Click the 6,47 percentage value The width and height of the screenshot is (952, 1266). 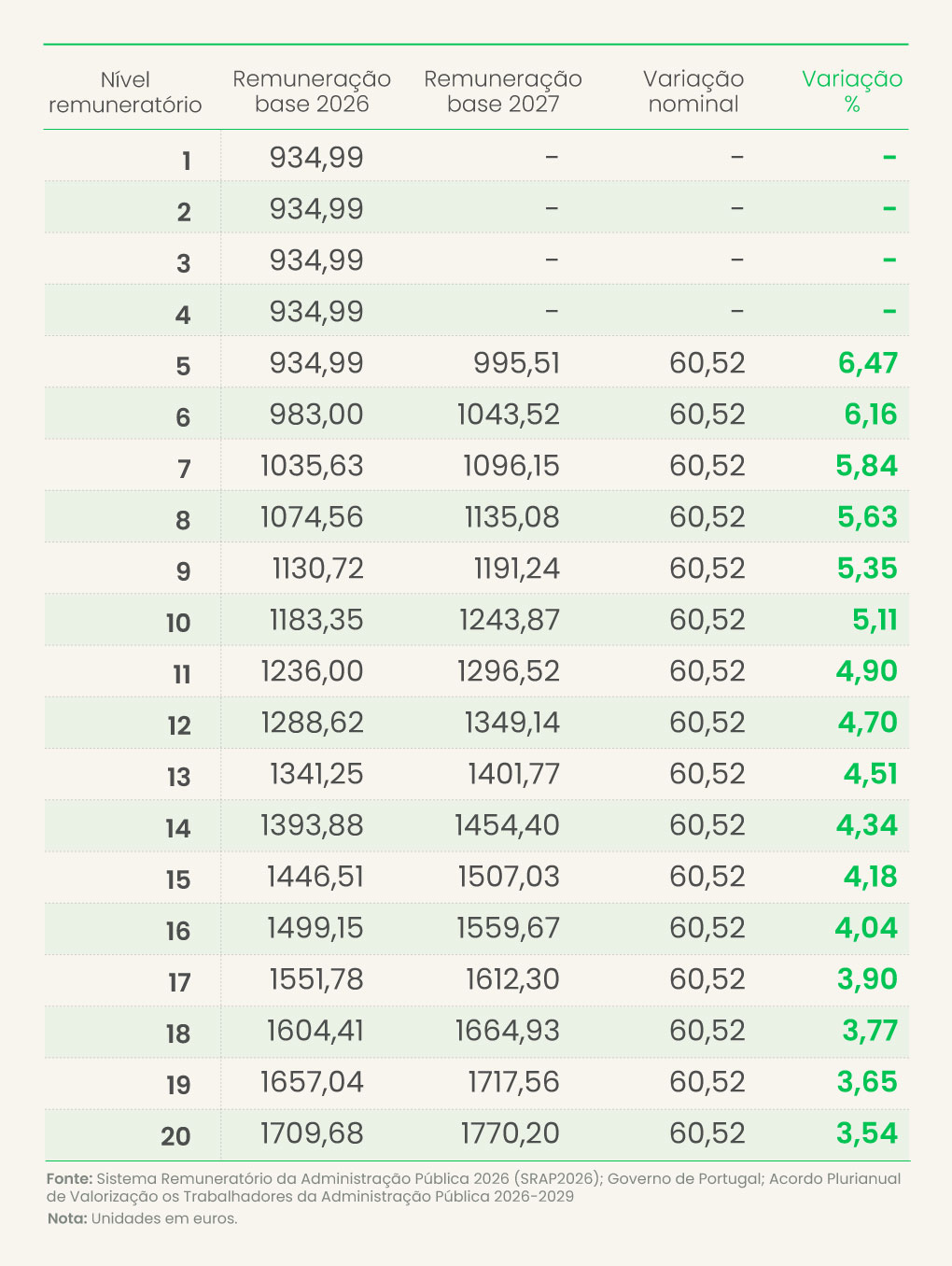pos(868,363)
